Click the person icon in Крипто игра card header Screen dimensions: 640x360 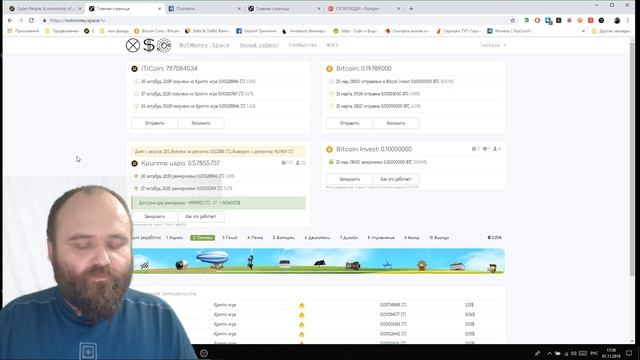click(x=298, y=163)
